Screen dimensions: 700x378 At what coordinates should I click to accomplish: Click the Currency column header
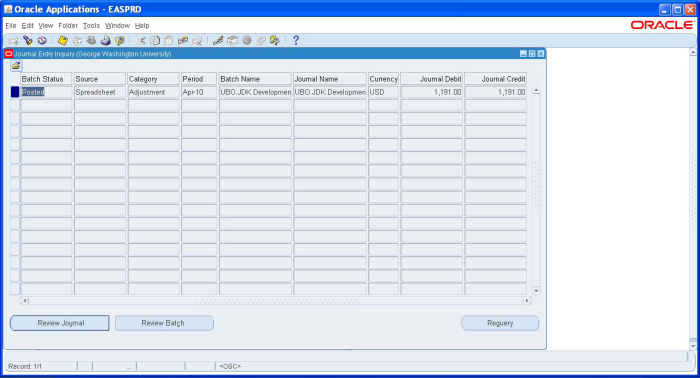pos(383,79)
